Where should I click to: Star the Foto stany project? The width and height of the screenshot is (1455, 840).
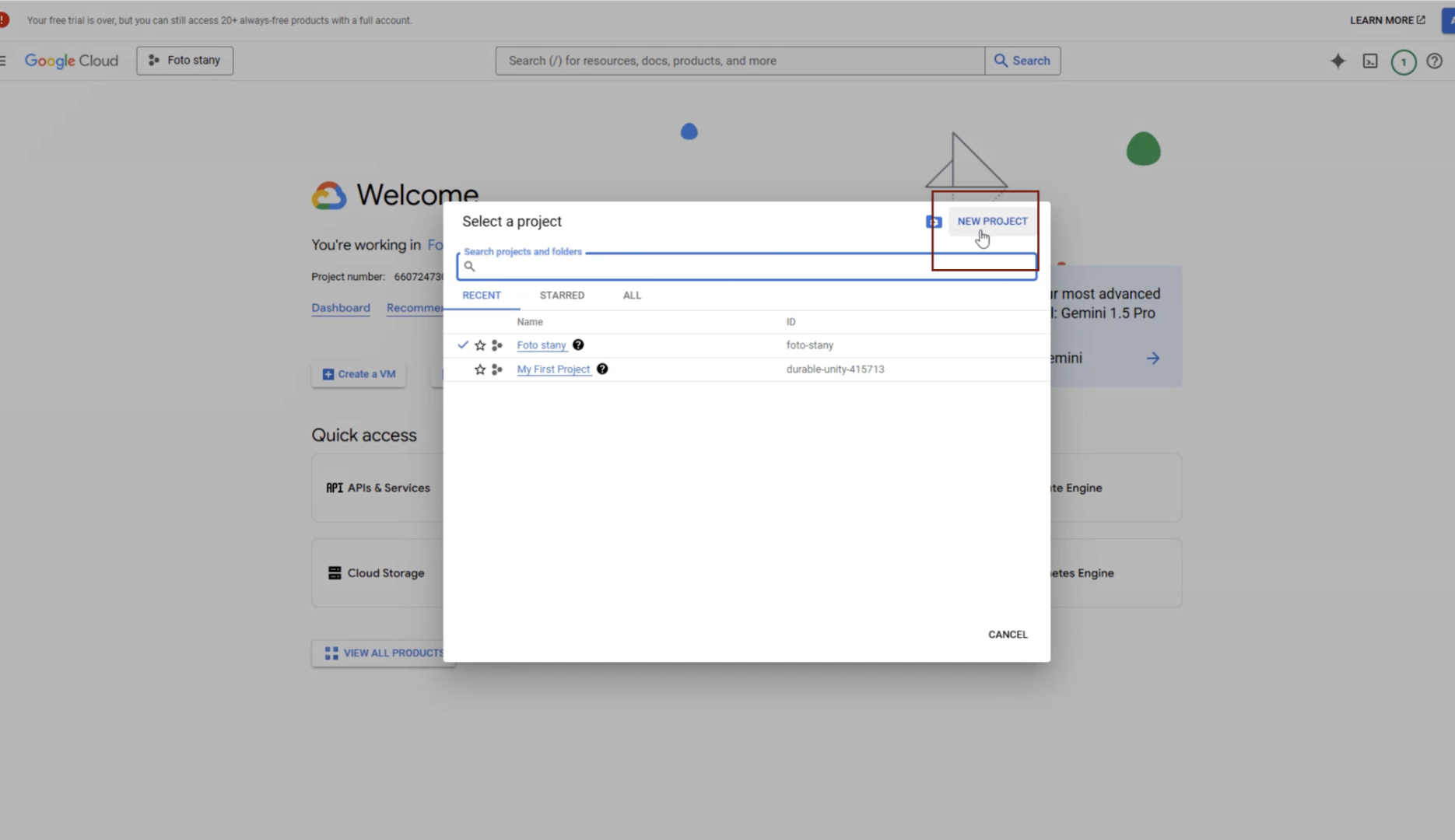(x=480, y=345)
